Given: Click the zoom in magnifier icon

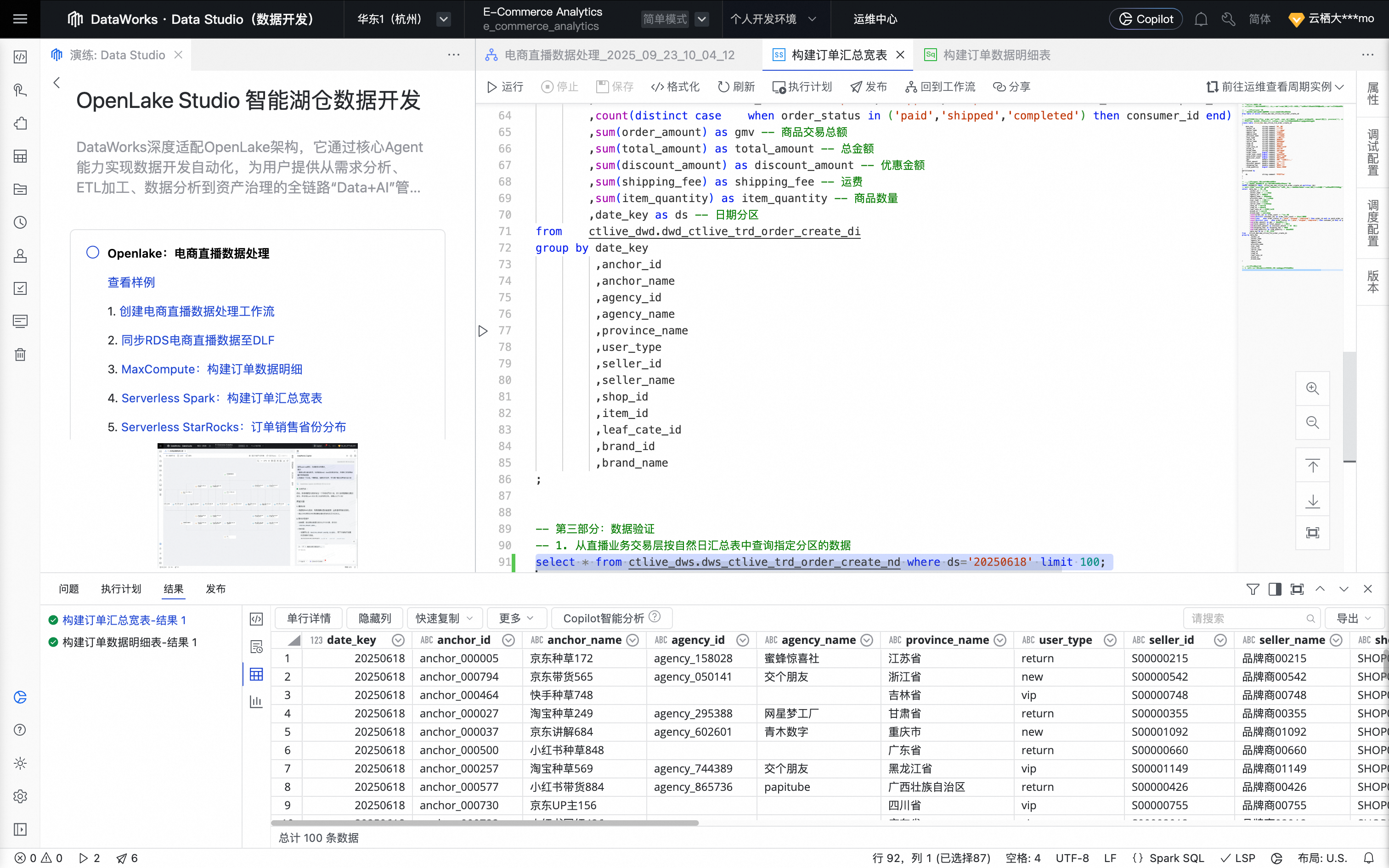Looking at the screenshot, I should click(1312, 389).
